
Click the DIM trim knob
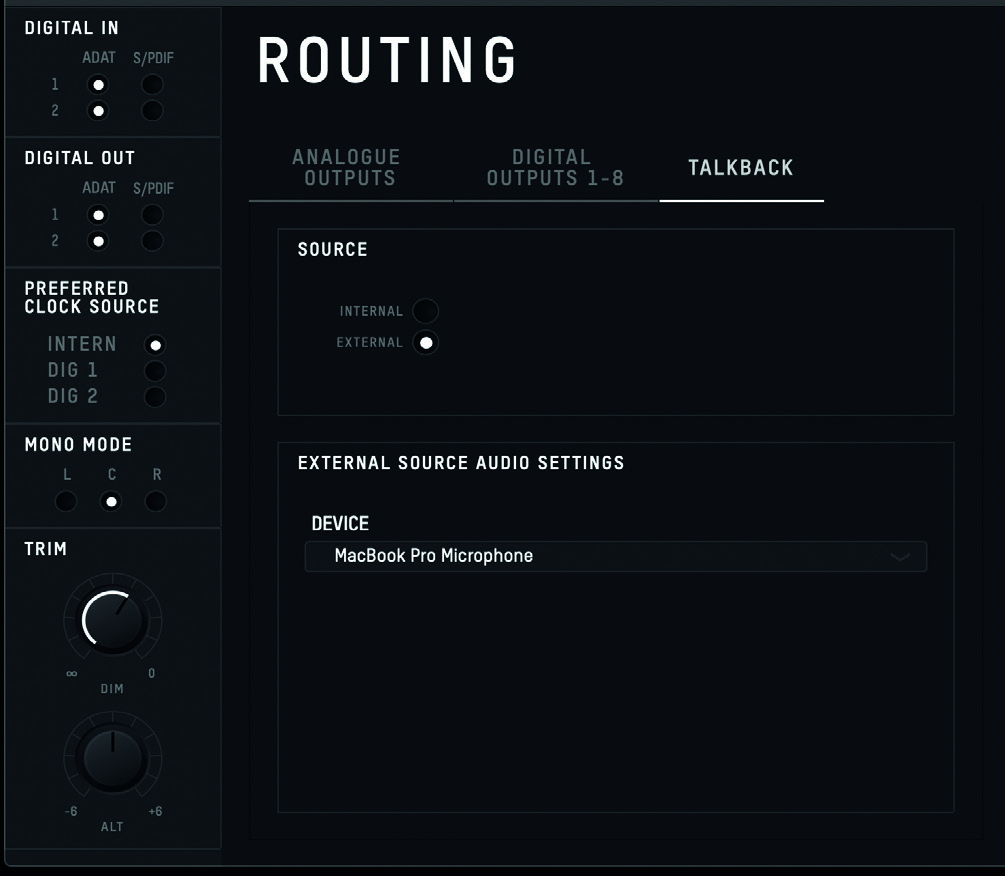pos(113,620)
